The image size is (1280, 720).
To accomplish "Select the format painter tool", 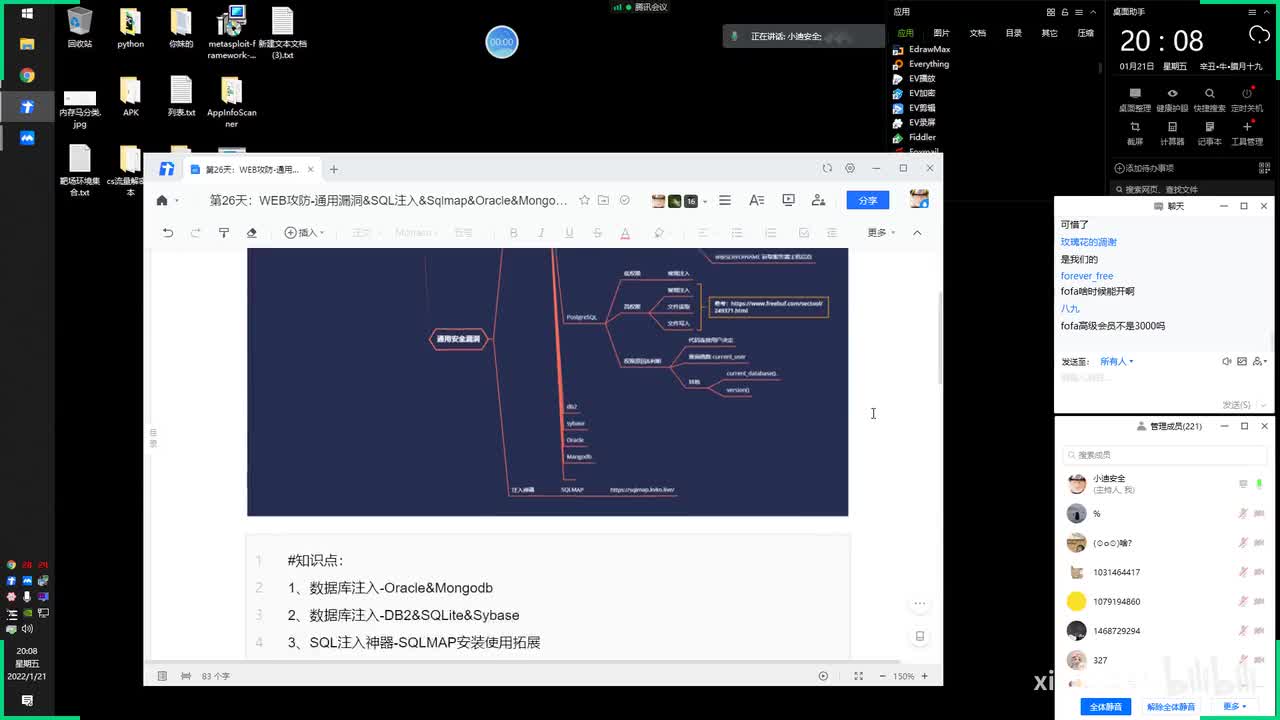I will (x=224, y=232).
